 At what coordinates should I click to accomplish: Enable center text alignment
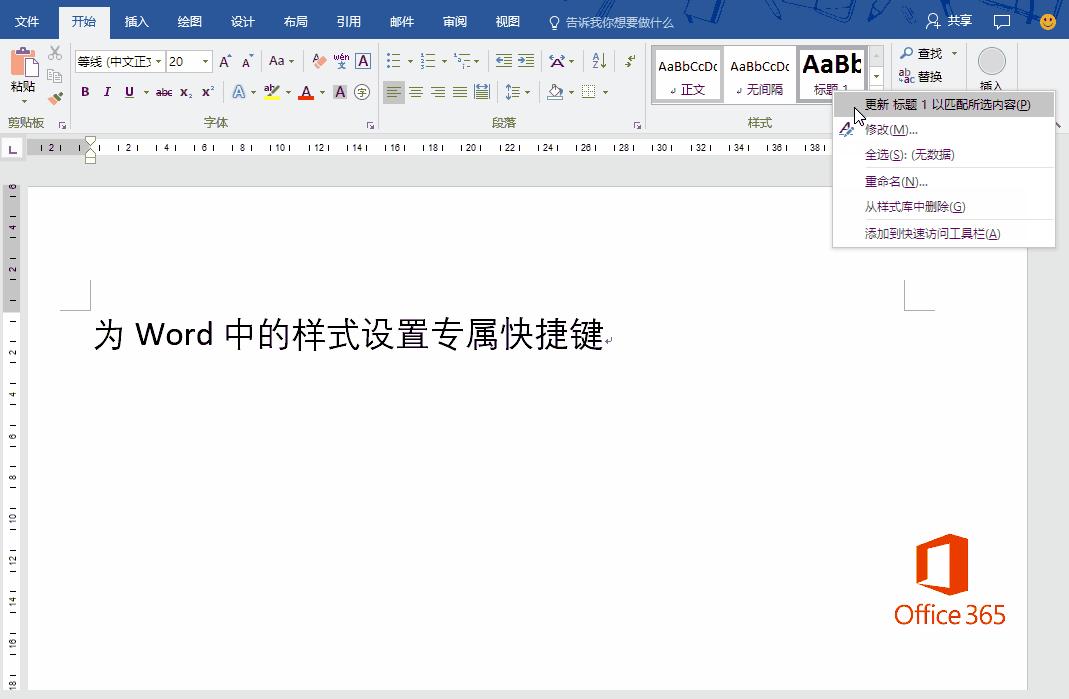click(x=414, y=91)
